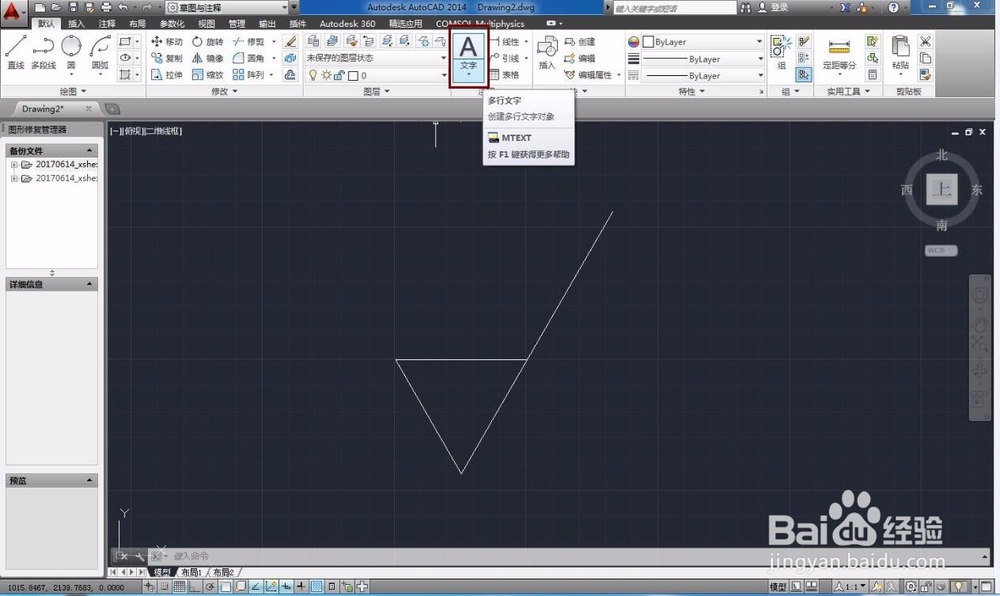Toggle snap mode in the status bar
The image size is (1000, 596).
(164, 586)
